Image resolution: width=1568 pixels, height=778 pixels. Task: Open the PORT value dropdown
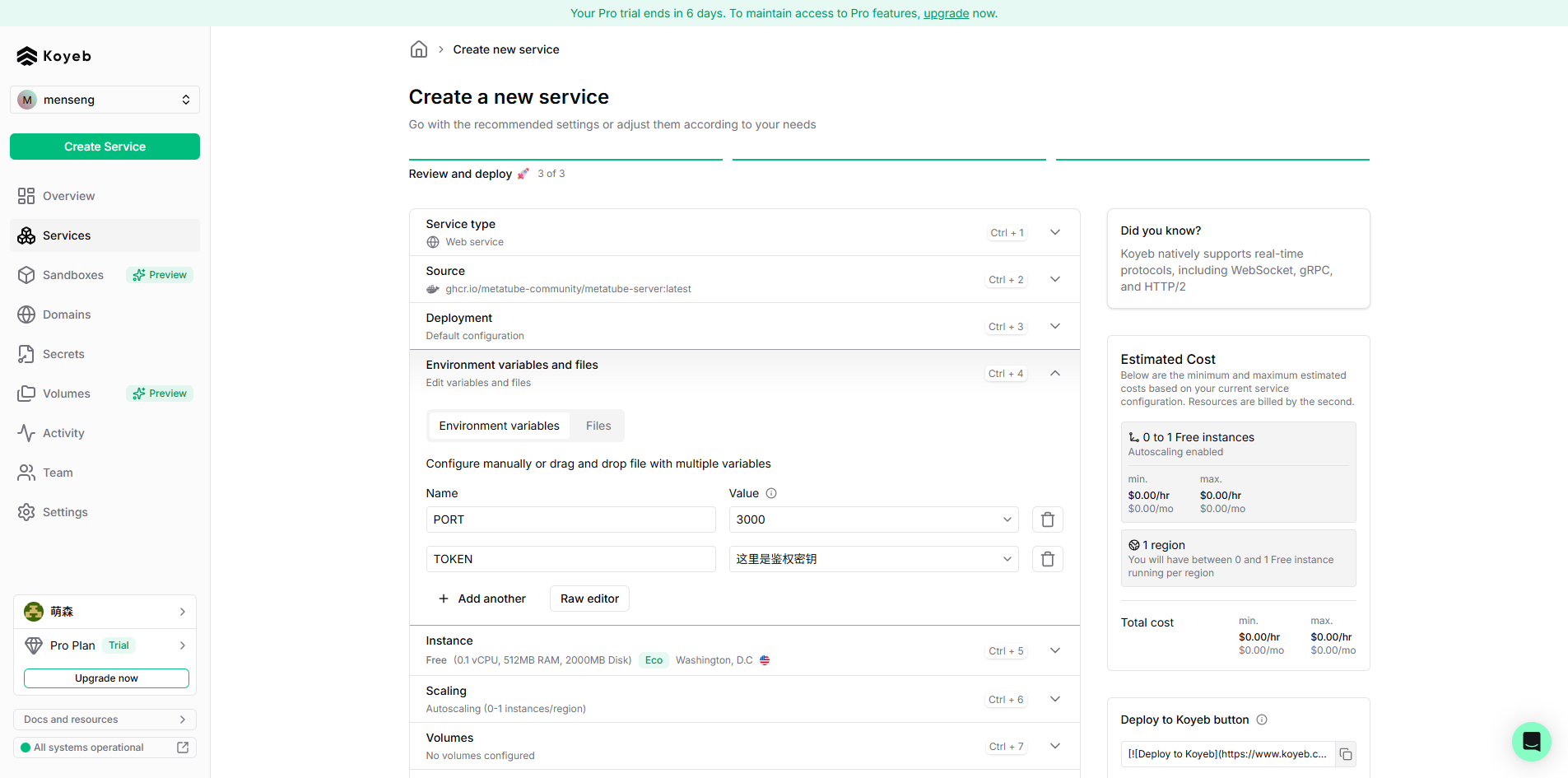click(1006, 519)
